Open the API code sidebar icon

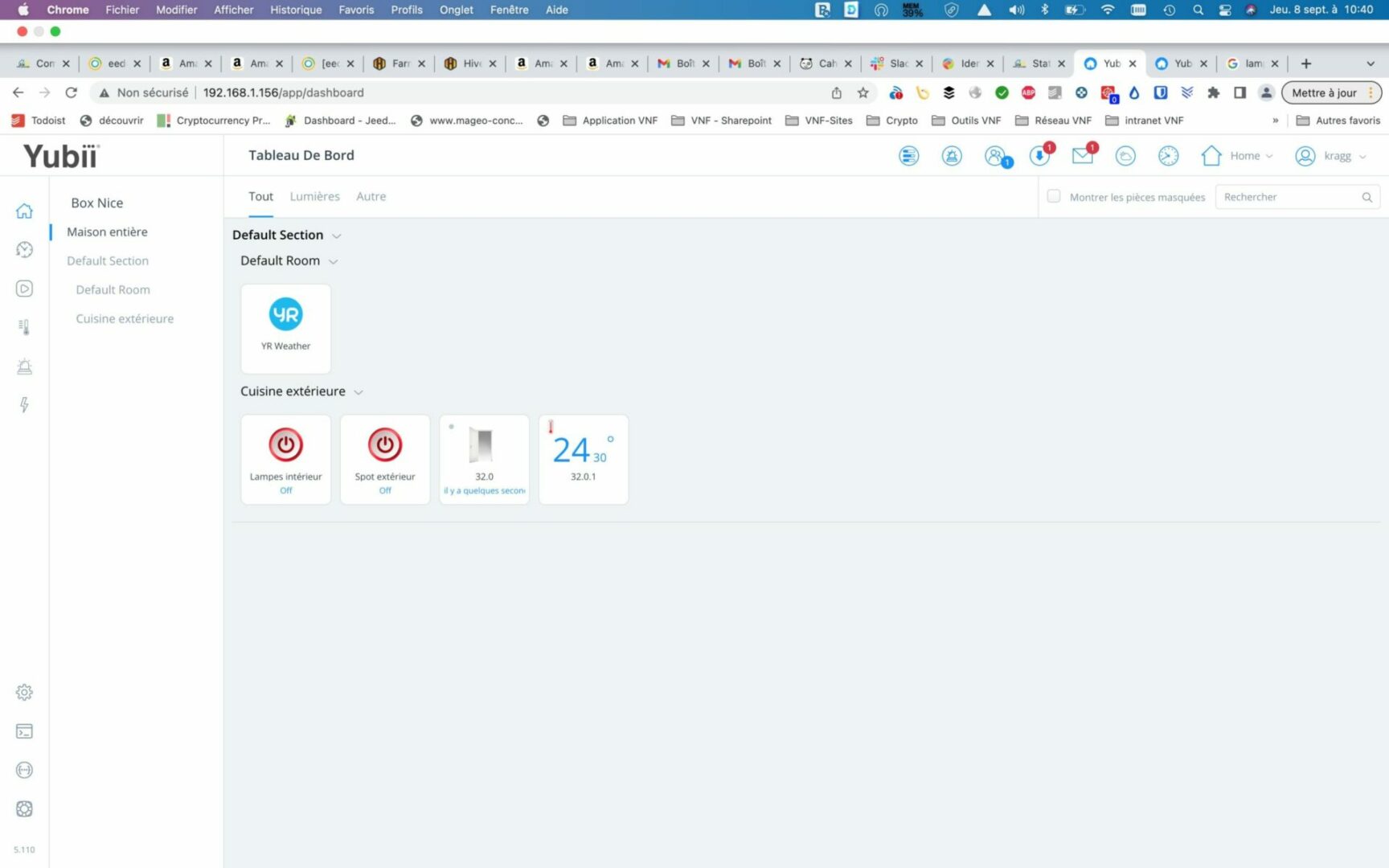tap(24, 770)
